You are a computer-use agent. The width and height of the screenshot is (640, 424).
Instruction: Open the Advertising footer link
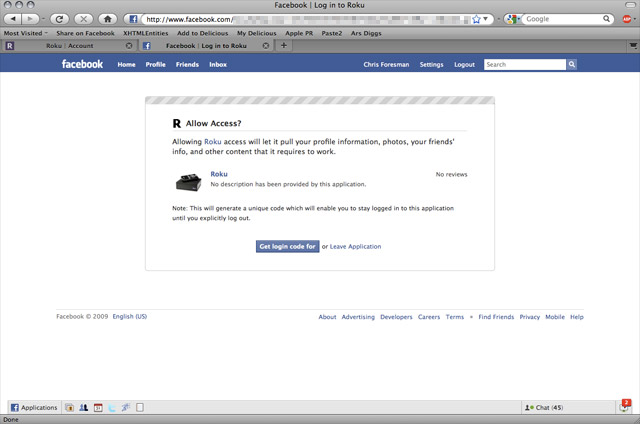(358, 317)
